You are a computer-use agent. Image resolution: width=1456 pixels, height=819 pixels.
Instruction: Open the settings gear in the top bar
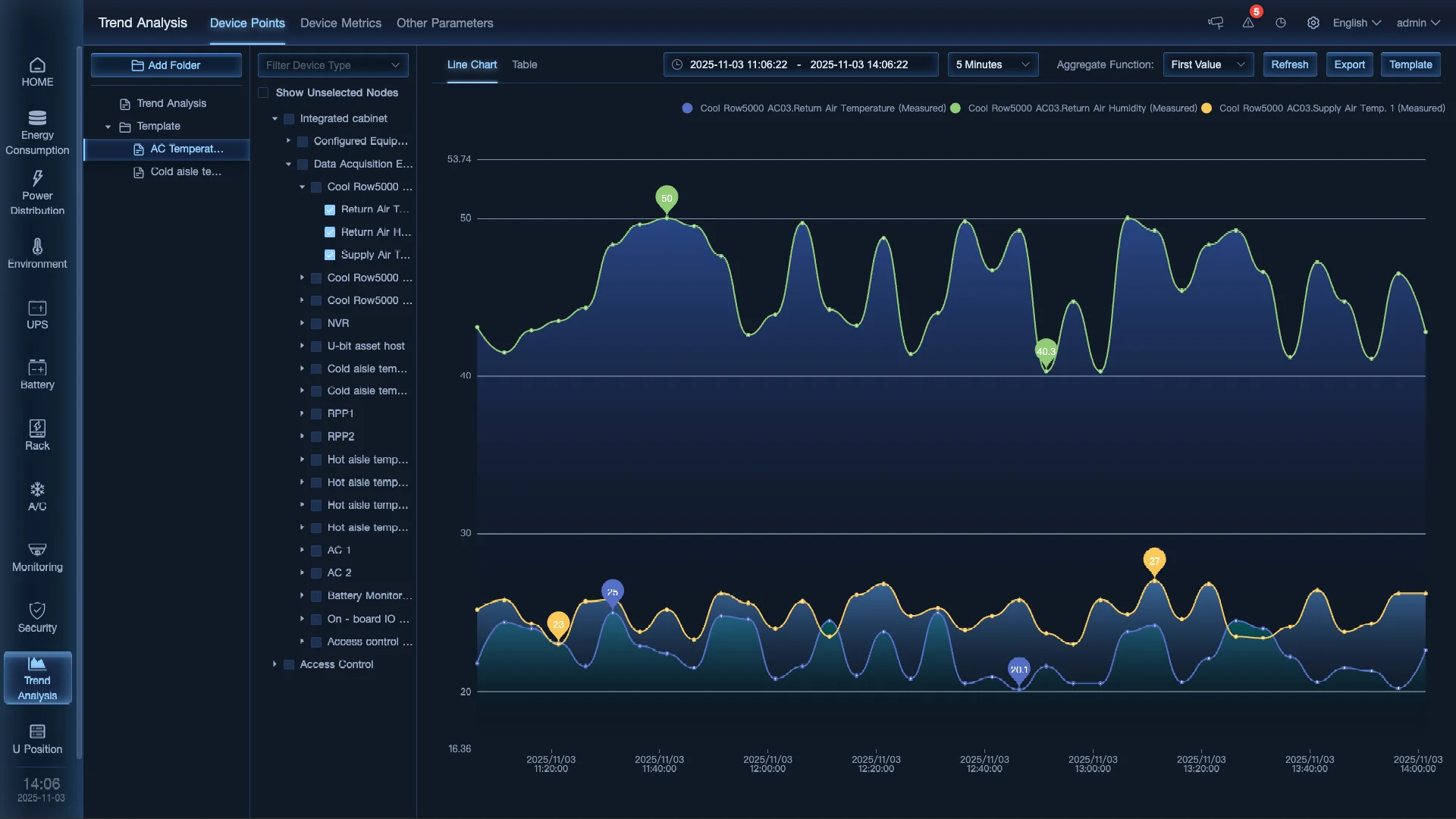[x=1313, y=23]
